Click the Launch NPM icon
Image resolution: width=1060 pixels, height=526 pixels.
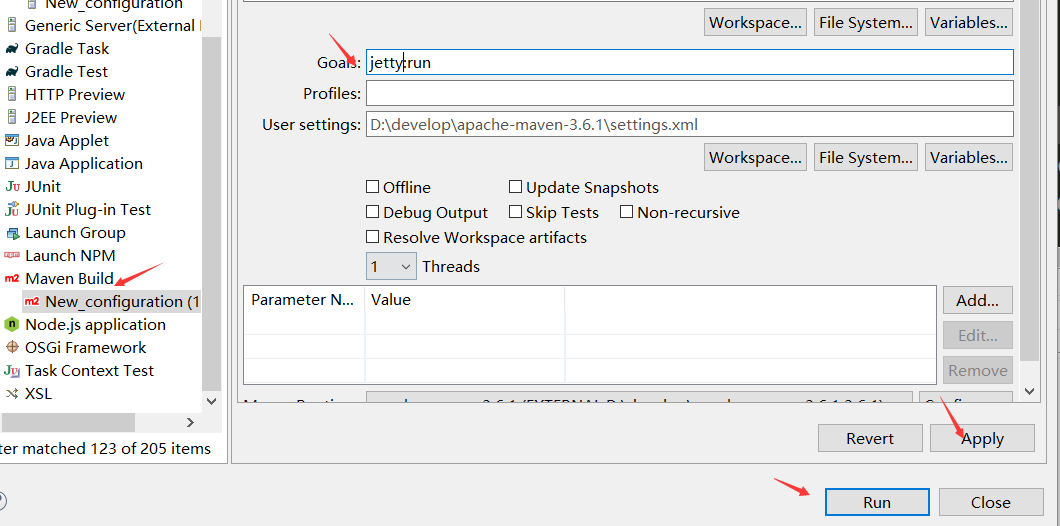11,256
